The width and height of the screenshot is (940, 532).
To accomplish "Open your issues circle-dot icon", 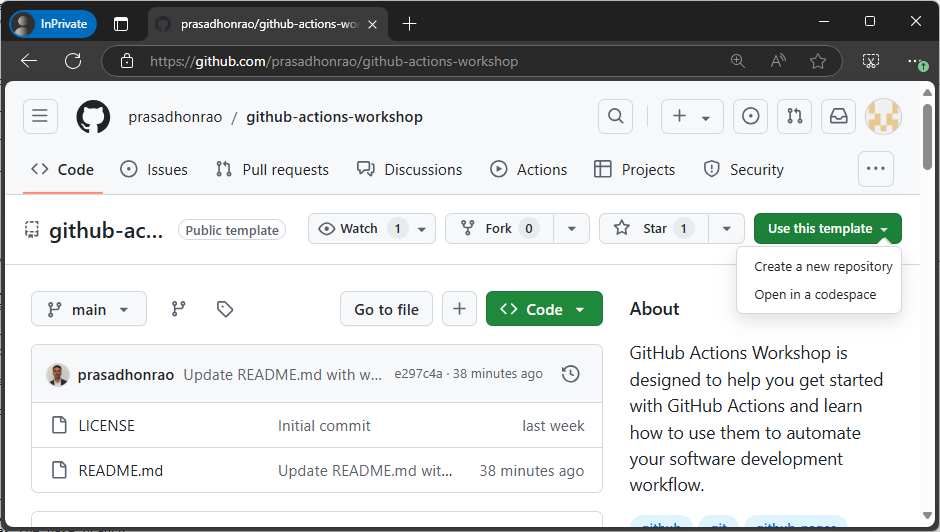I will (751, 116).
